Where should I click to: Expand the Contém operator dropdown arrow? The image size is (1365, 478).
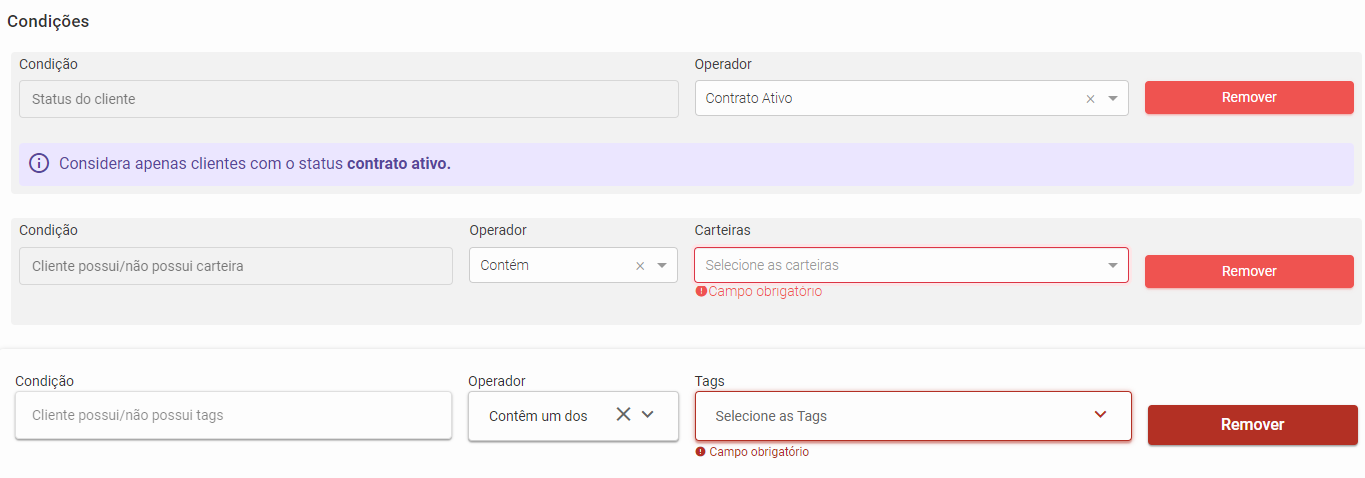[661, 266]
